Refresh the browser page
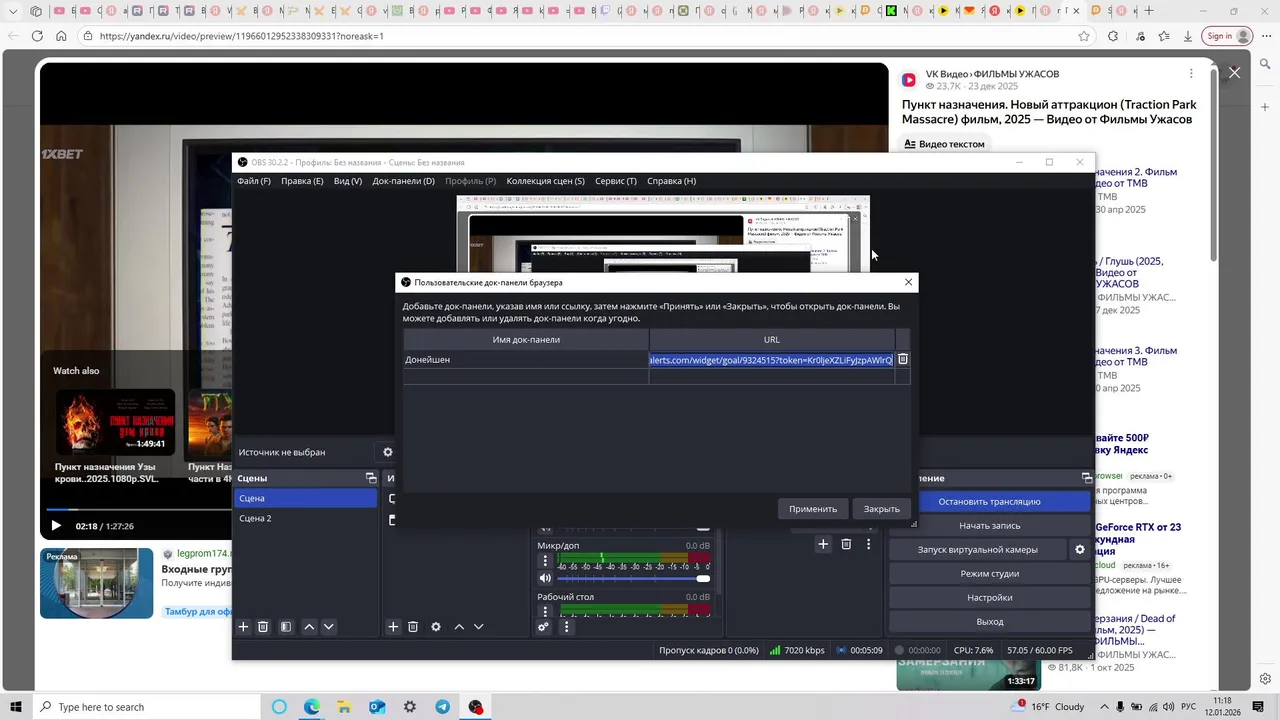 (37, 36)
